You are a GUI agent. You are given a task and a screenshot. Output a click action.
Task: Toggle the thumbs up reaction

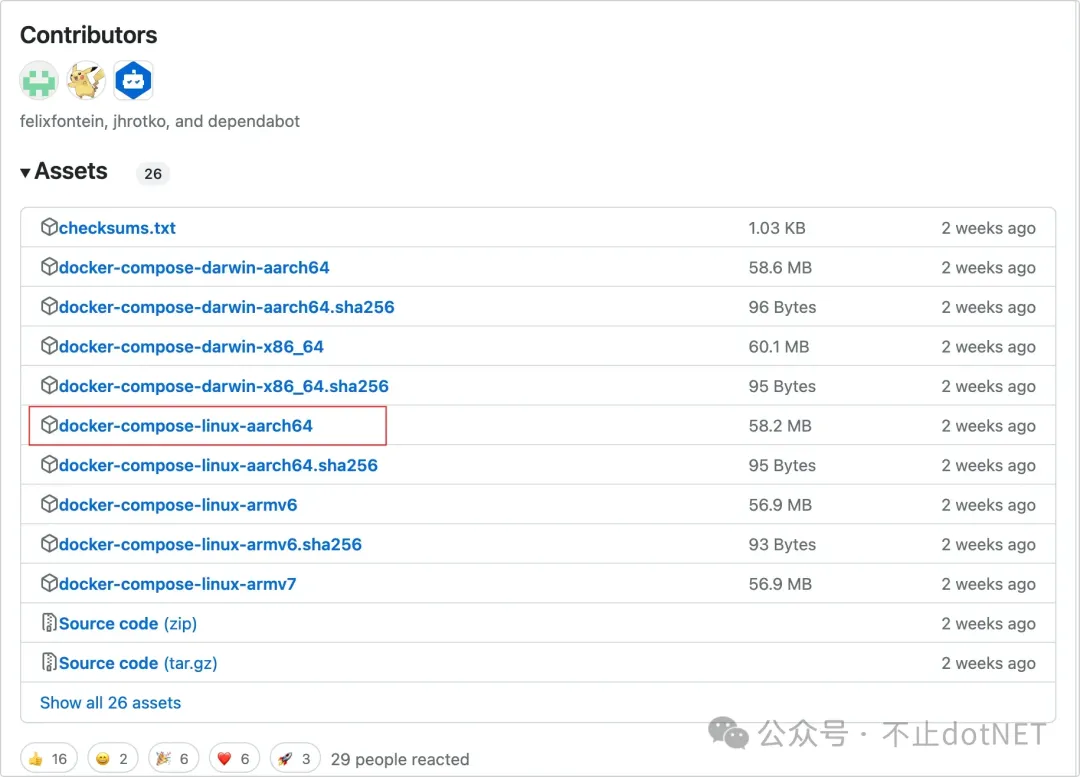(x=48, y=759)
